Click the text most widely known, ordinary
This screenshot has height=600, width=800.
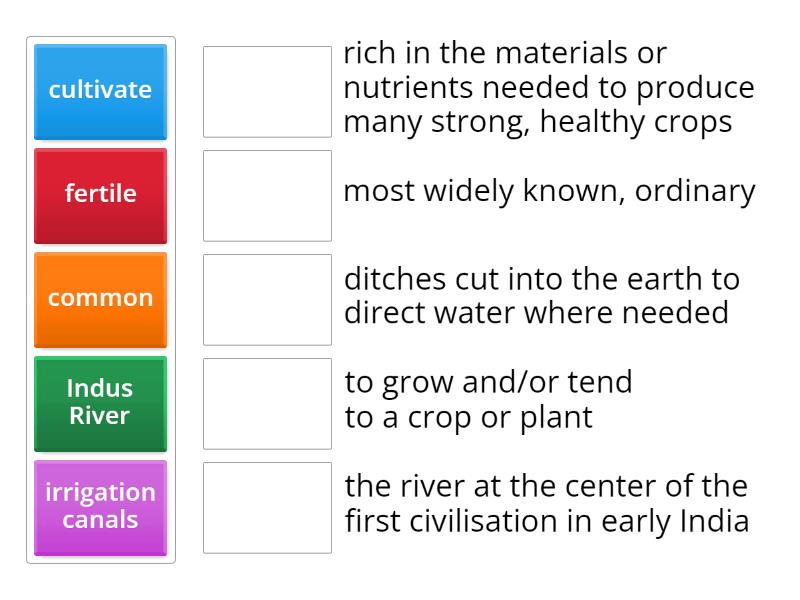point(548,190)
